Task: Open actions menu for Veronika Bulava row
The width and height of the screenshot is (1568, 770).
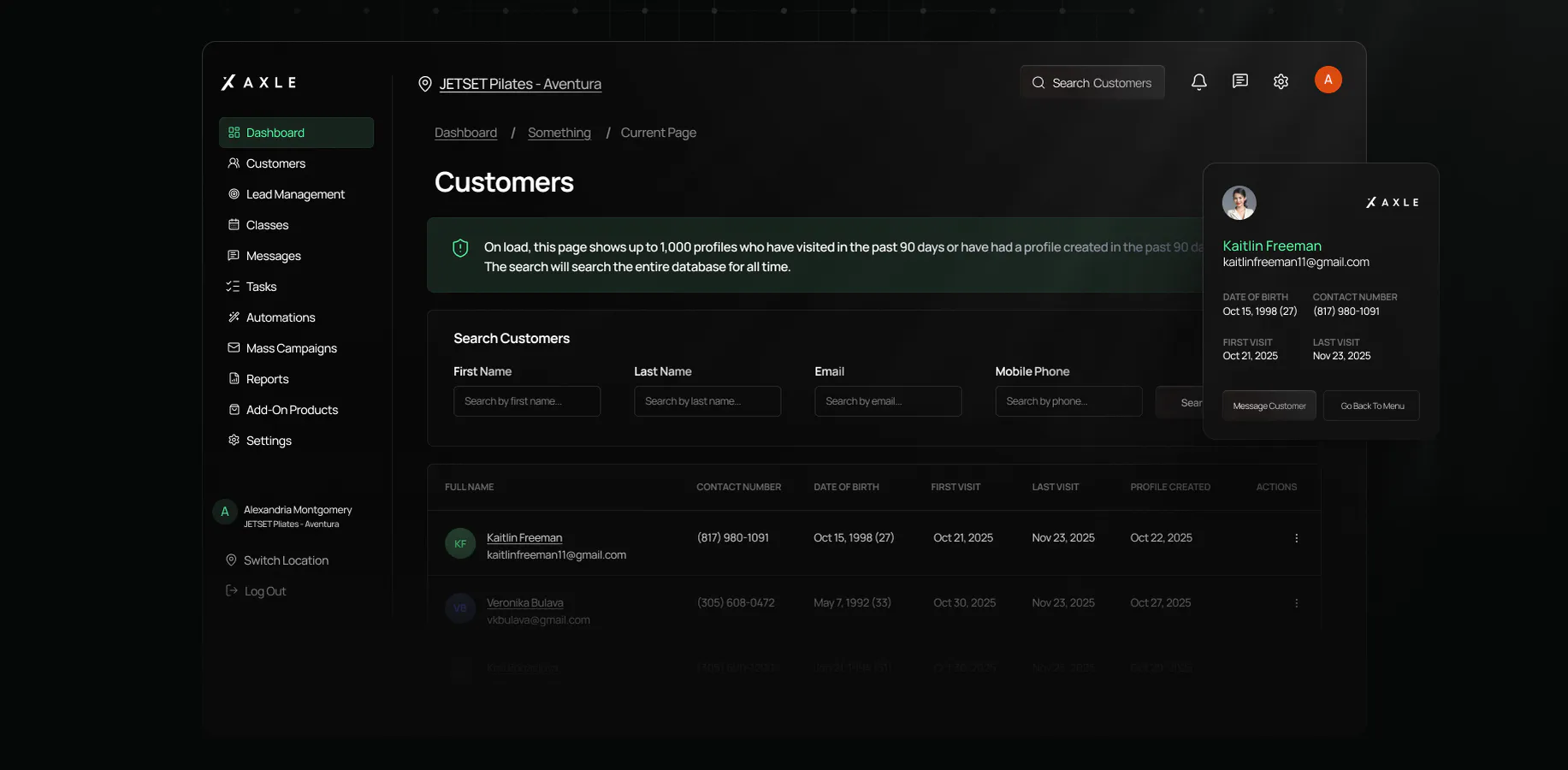Action: click(x=1296, y=603)
